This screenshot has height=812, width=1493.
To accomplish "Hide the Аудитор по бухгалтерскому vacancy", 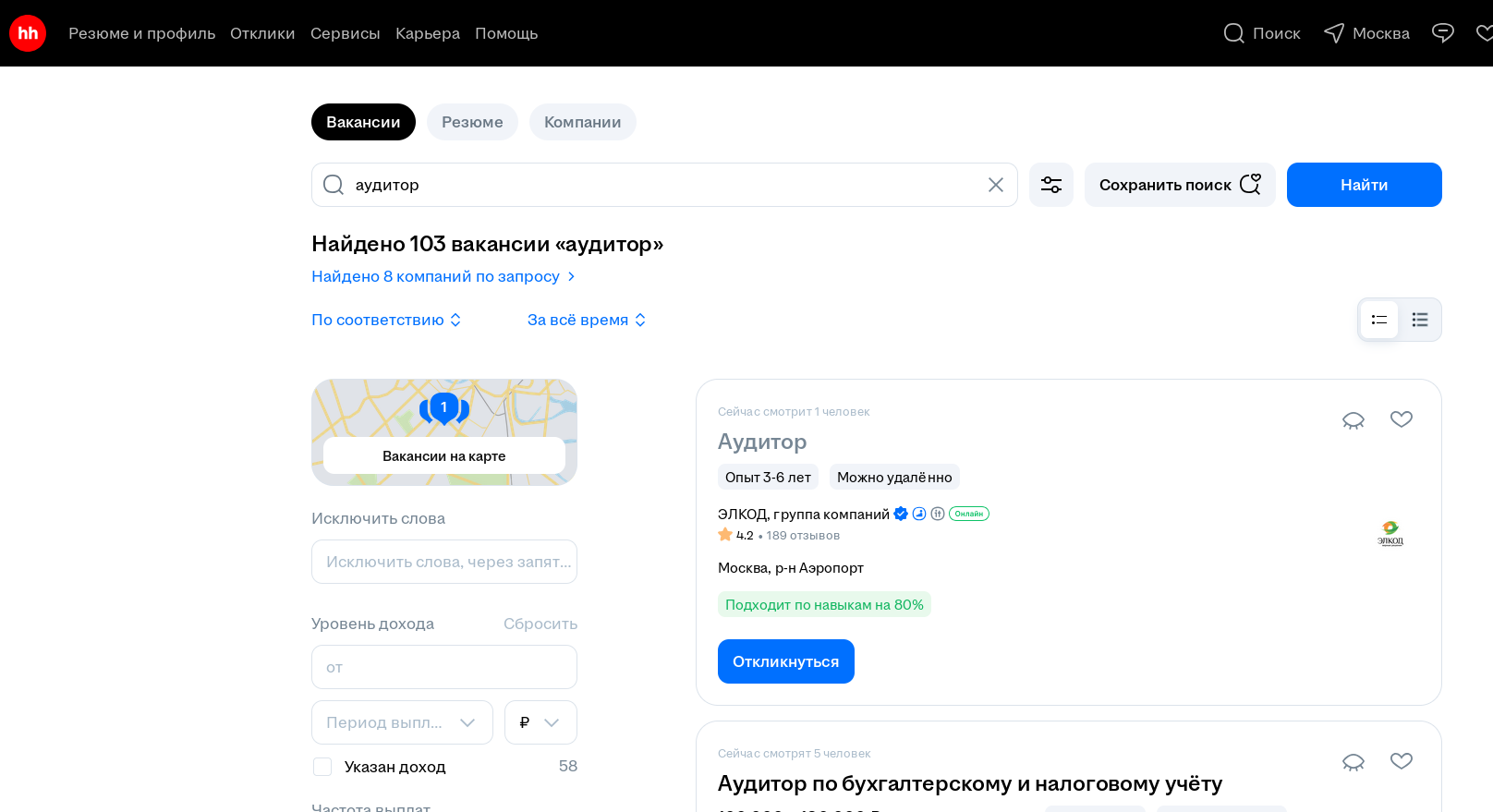I will (1353, 762).
